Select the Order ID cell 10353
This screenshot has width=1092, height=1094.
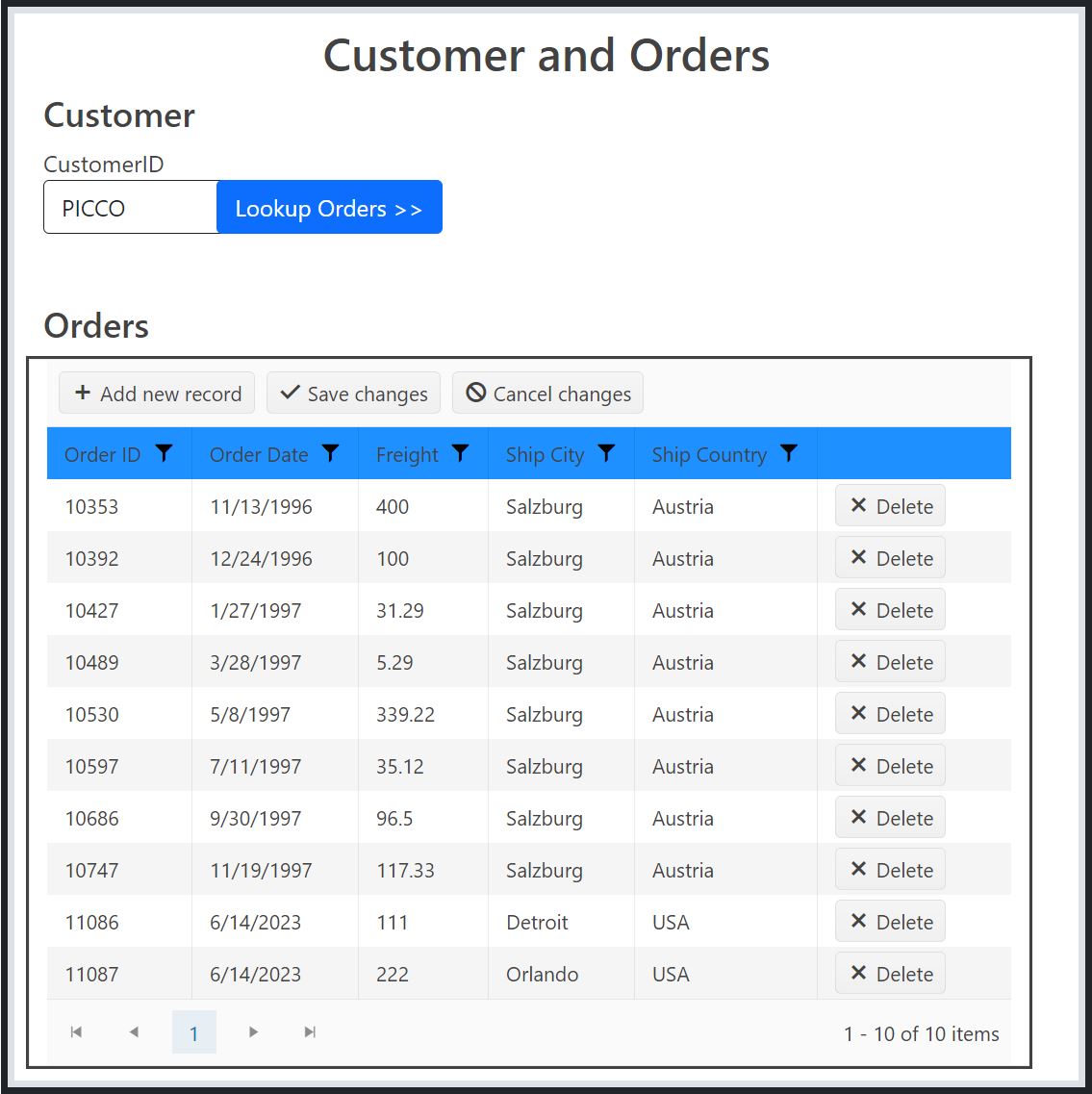click(x=119, y=506)
